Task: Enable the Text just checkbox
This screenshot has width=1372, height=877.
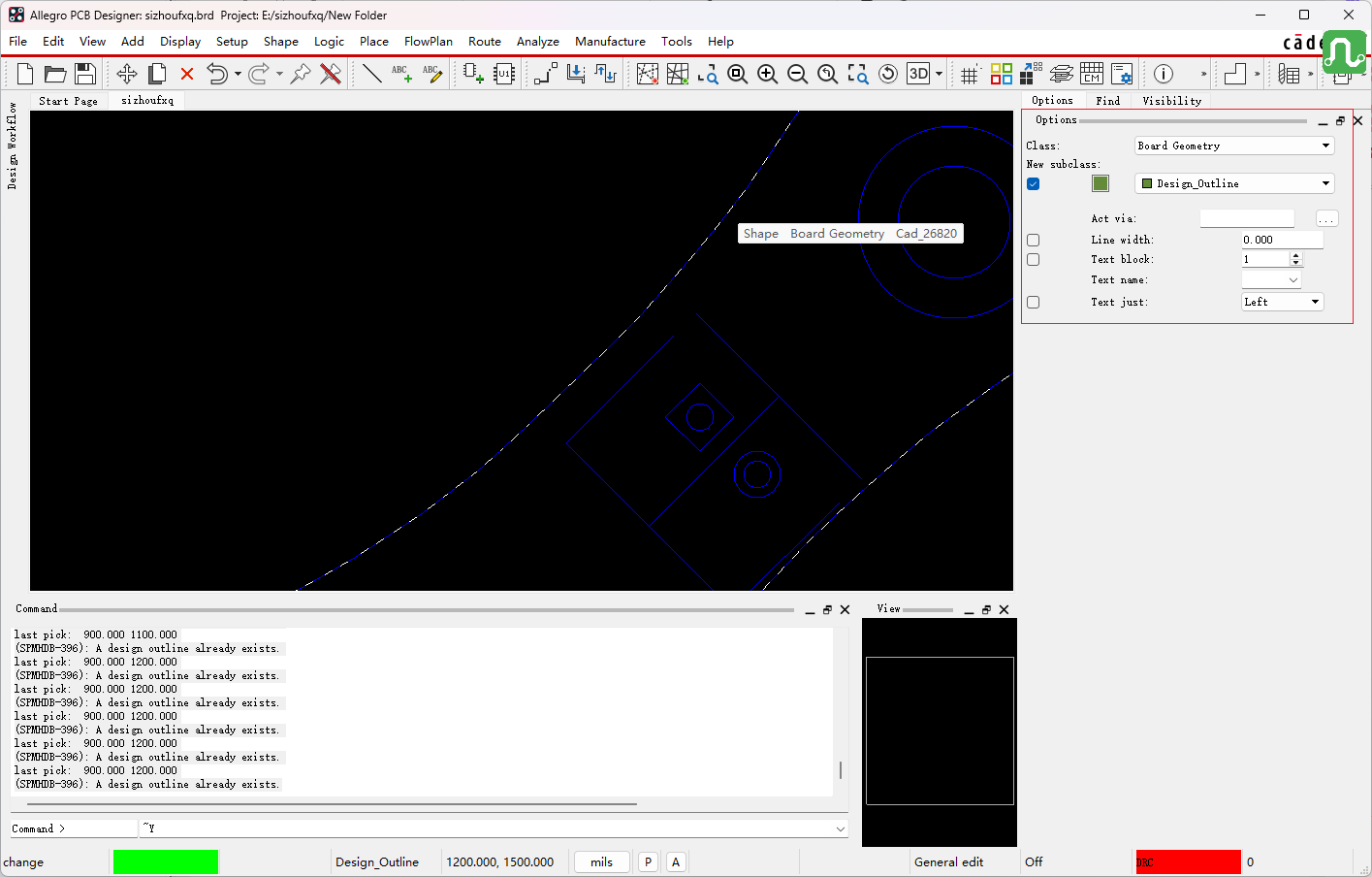Action: point(1033,302)
